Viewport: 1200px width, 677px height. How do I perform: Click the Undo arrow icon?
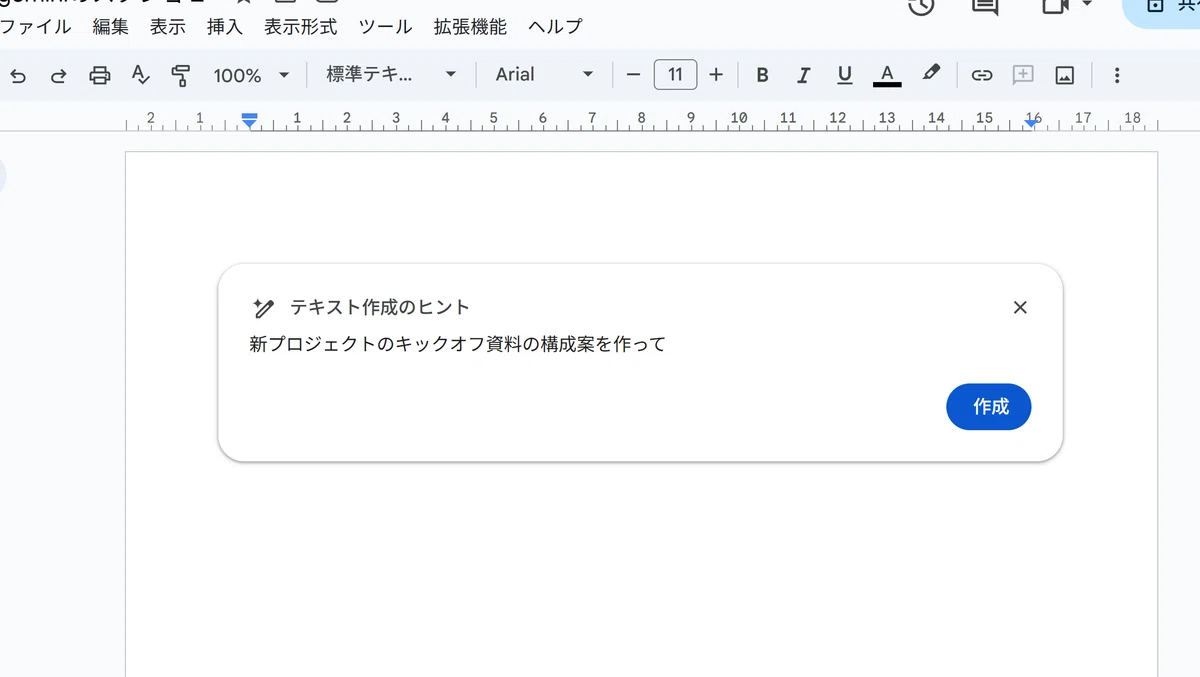coord(18,75)
